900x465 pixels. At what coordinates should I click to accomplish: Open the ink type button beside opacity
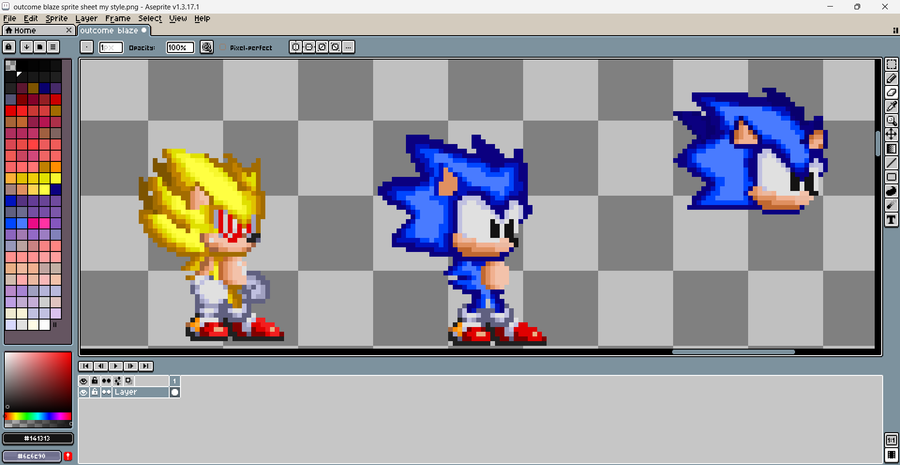coord(207,47)
